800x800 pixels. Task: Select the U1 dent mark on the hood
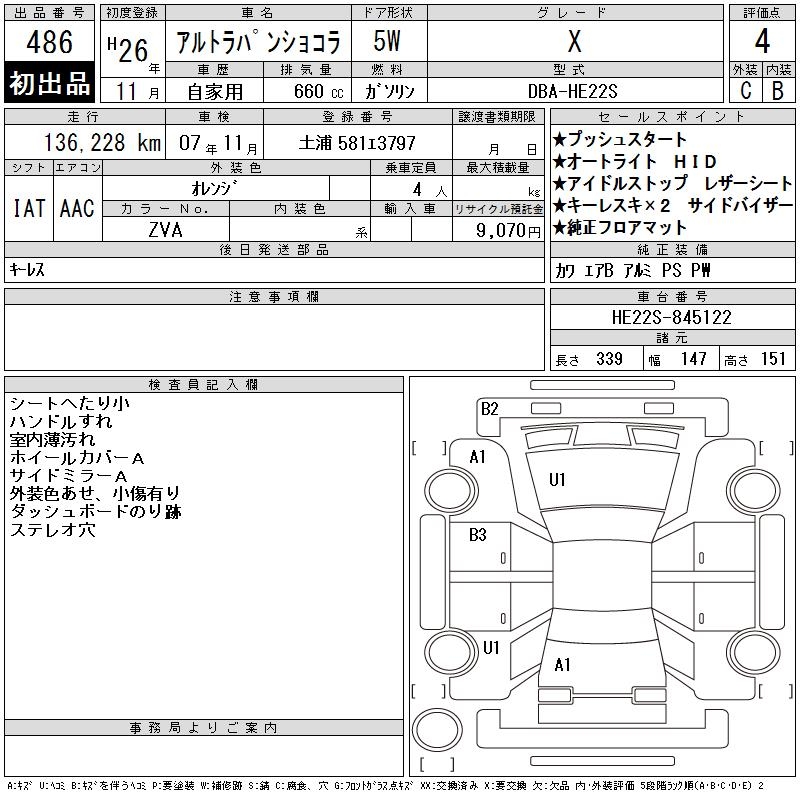tap(557, 480)
